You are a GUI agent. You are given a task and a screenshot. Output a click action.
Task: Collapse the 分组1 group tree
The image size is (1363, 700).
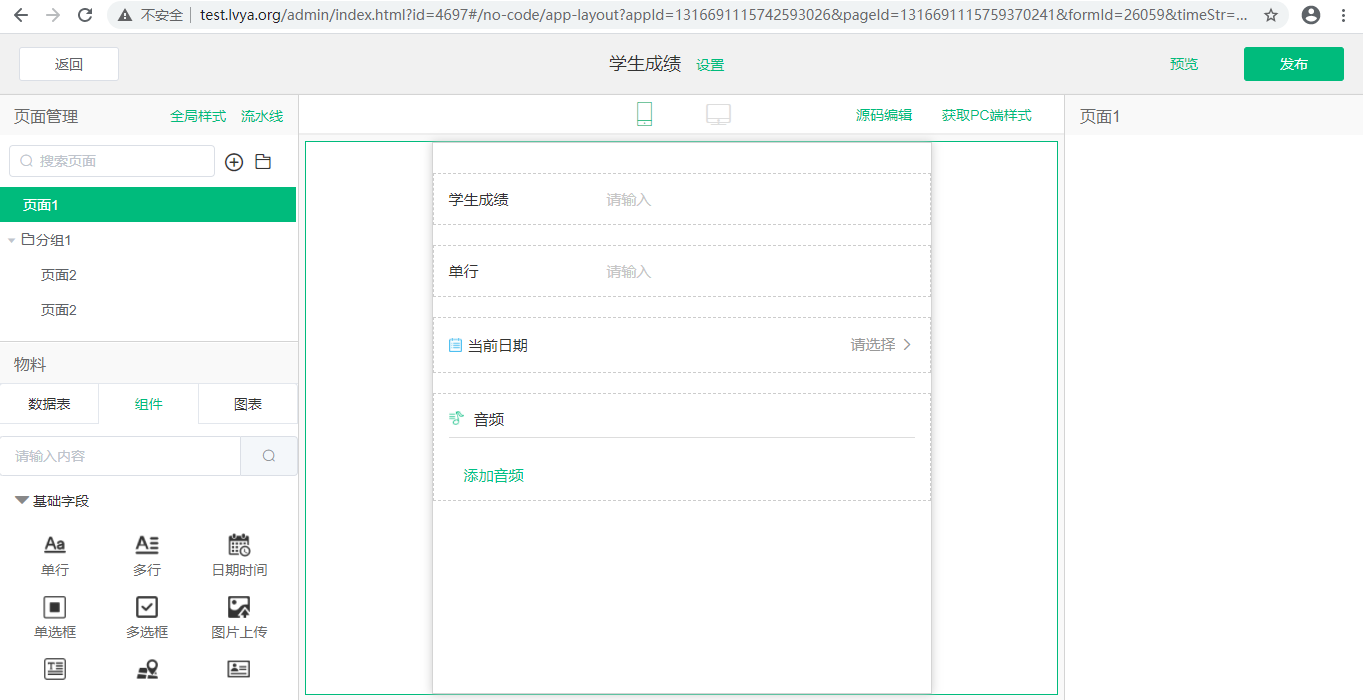pos(12,240)
